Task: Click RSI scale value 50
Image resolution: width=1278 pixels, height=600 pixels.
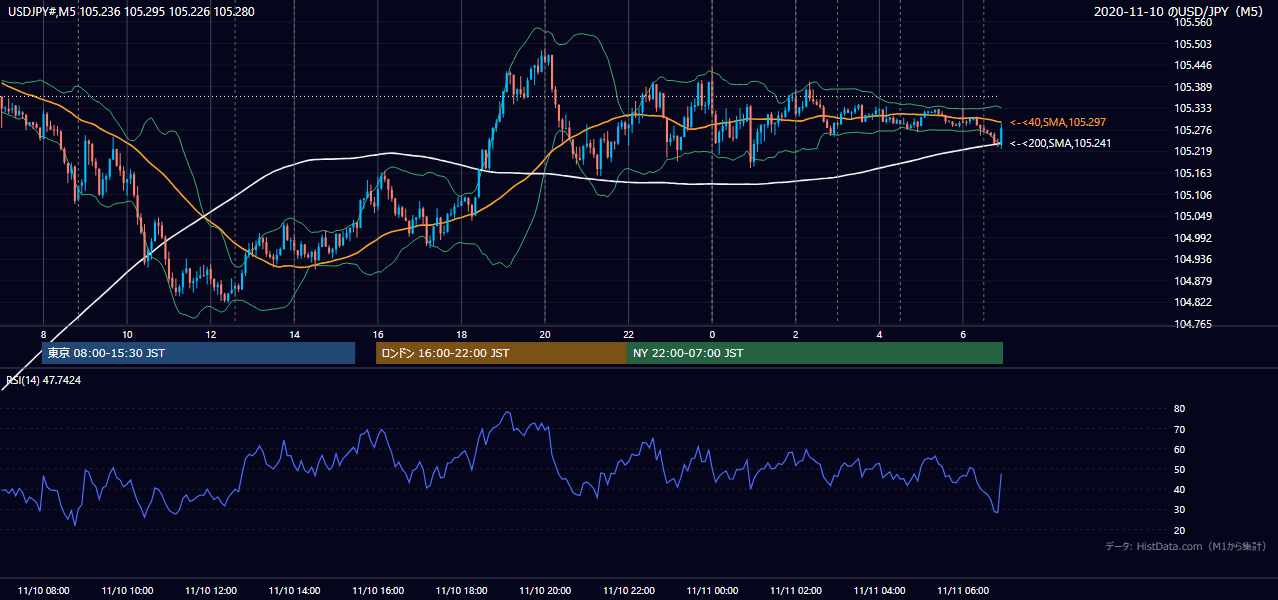Action: point(1179,470)
